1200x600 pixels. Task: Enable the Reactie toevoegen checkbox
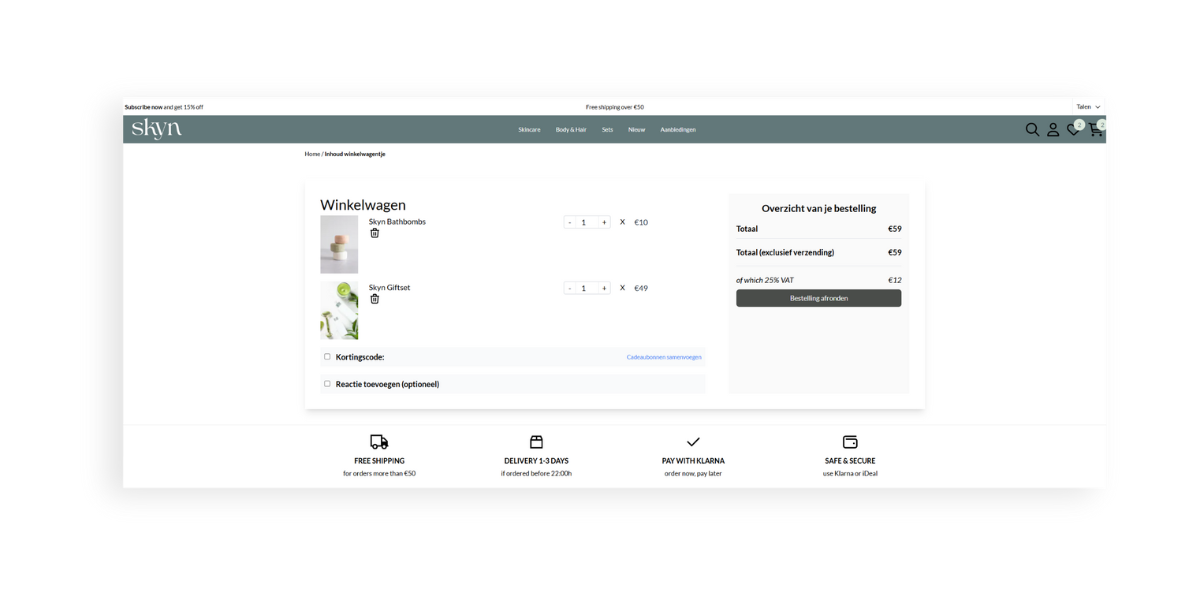point(327,383)
